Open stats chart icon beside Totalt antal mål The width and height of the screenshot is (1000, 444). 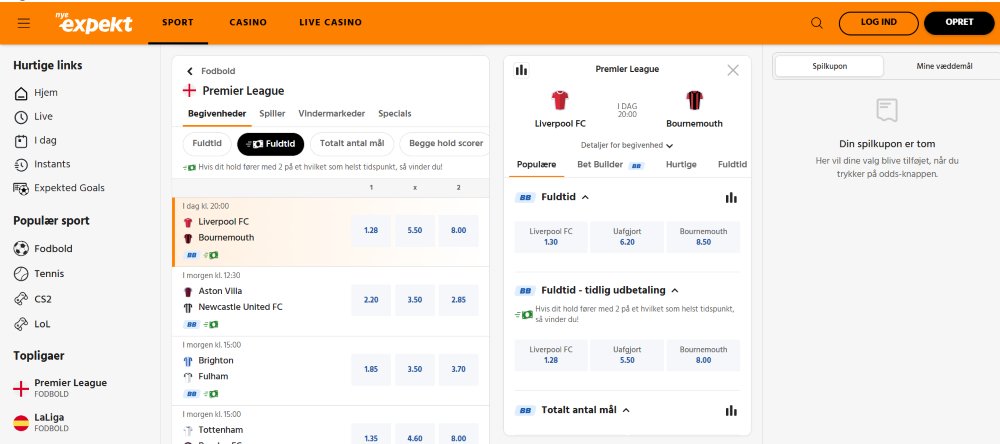pyautogui.click(x=731, y=411)
